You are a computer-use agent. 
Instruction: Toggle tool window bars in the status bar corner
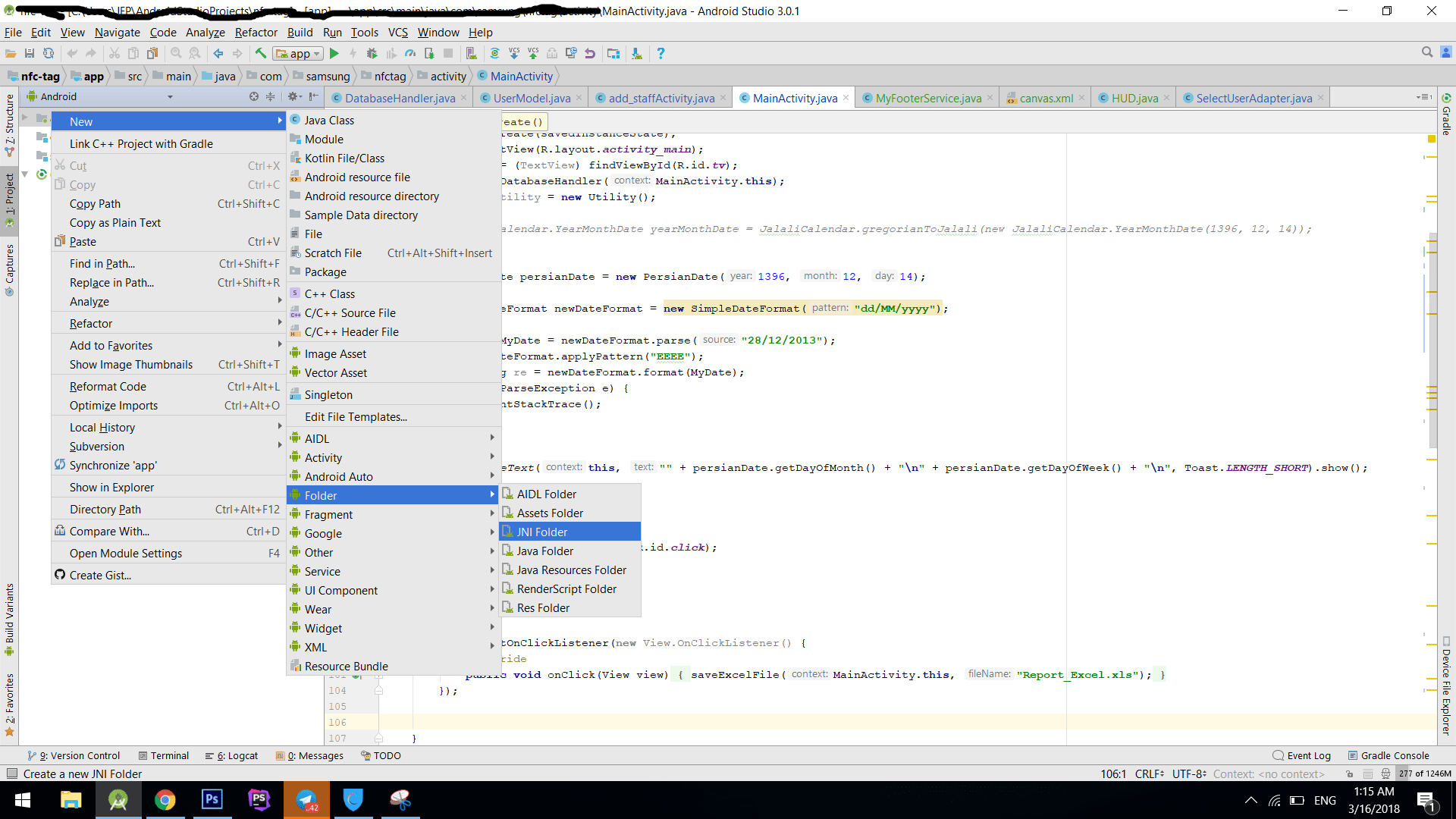(x=11, y=774)
